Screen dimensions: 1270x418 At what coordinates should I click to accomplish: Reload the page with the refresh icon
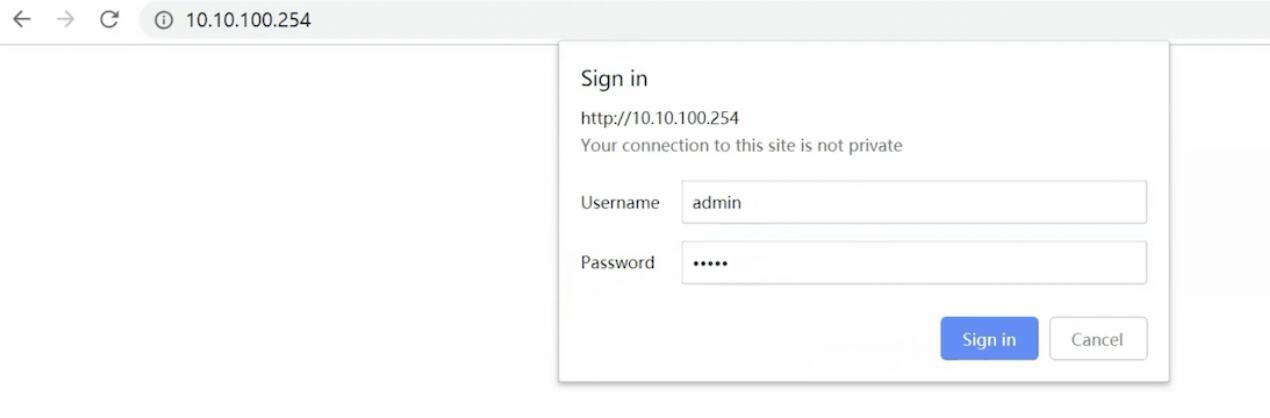click(110, 20)
